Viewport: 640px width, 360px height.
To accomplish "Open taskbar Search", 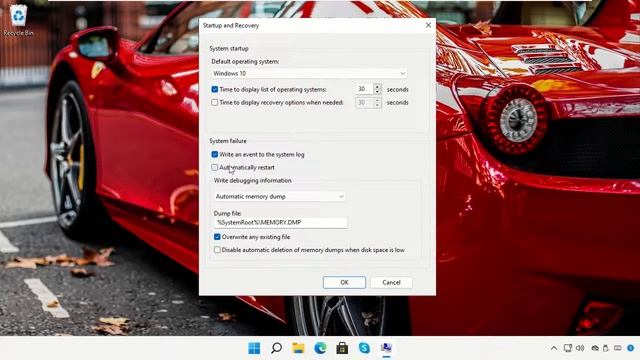I will (276, 348).
